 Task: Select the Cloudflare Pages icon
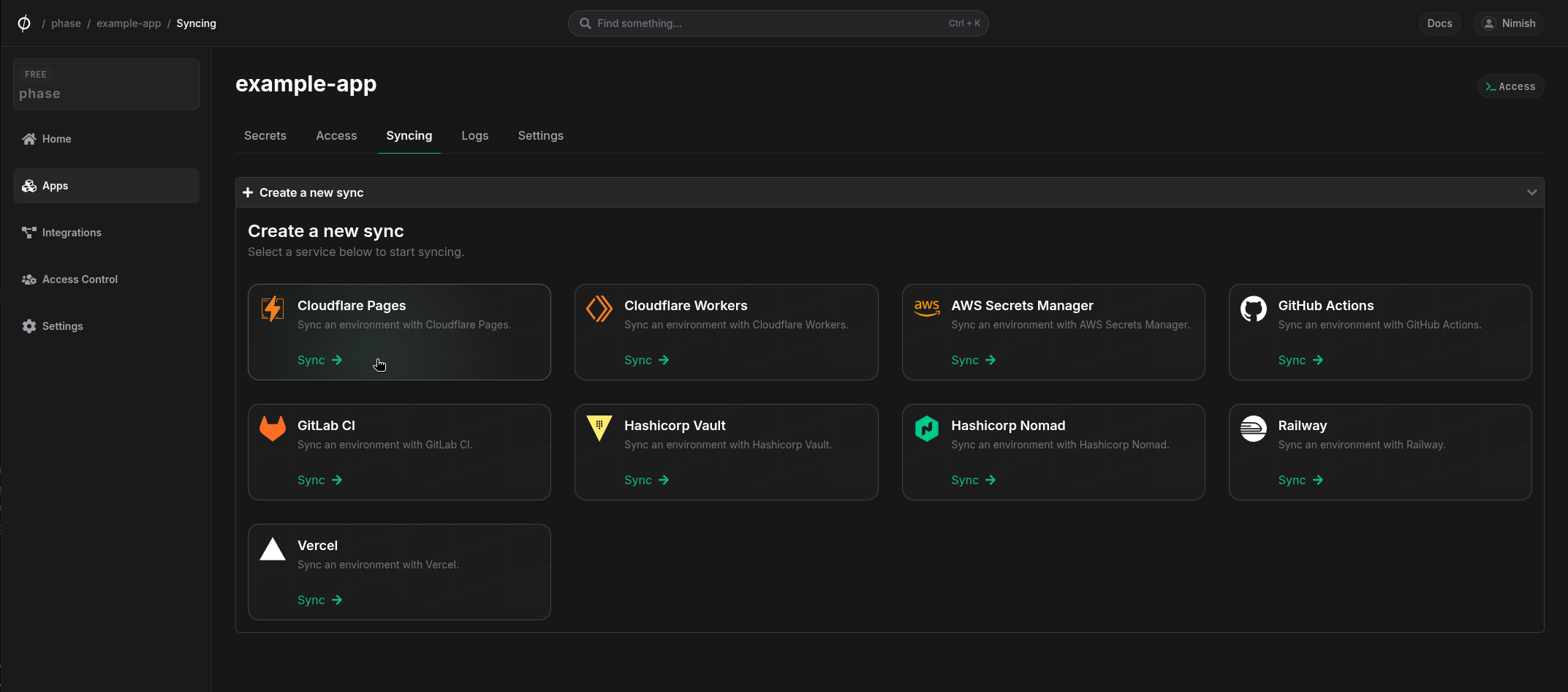tap(272, 308)
